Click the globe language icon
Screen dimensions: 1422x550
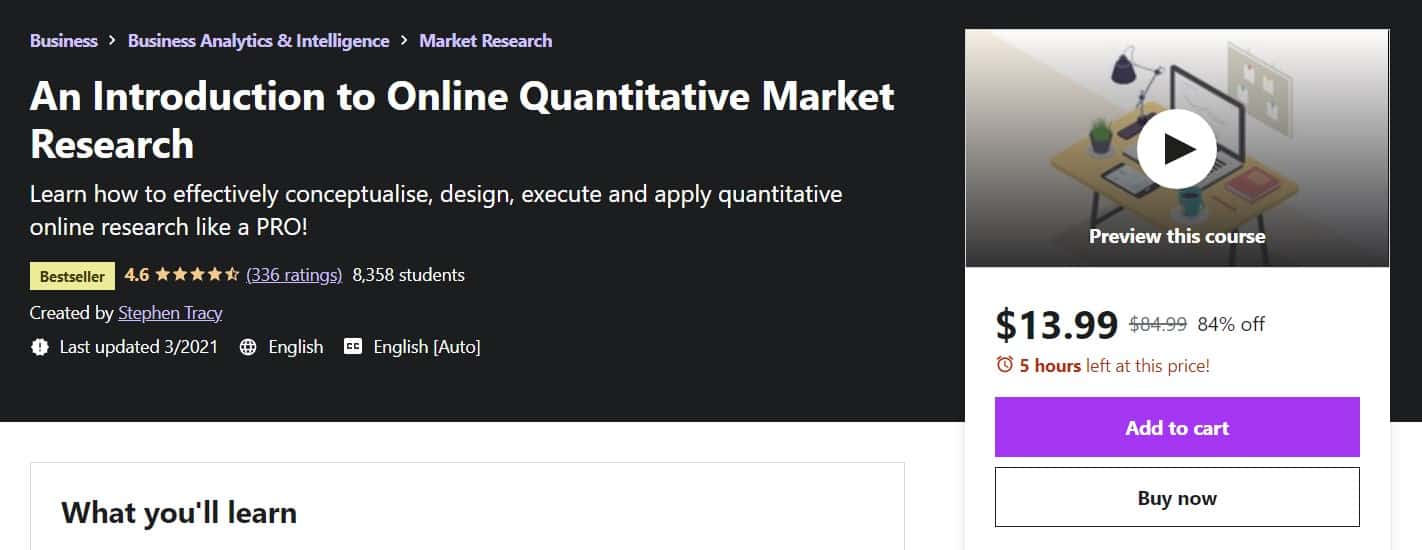tap(249, 347)
